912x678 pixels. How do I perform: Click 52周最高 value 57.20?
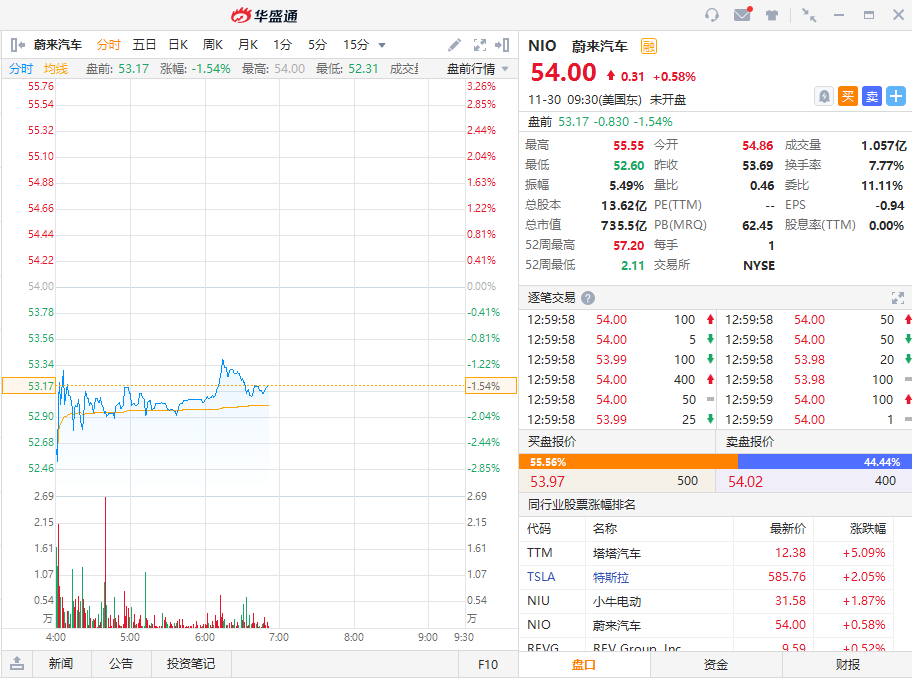point(629,245)
